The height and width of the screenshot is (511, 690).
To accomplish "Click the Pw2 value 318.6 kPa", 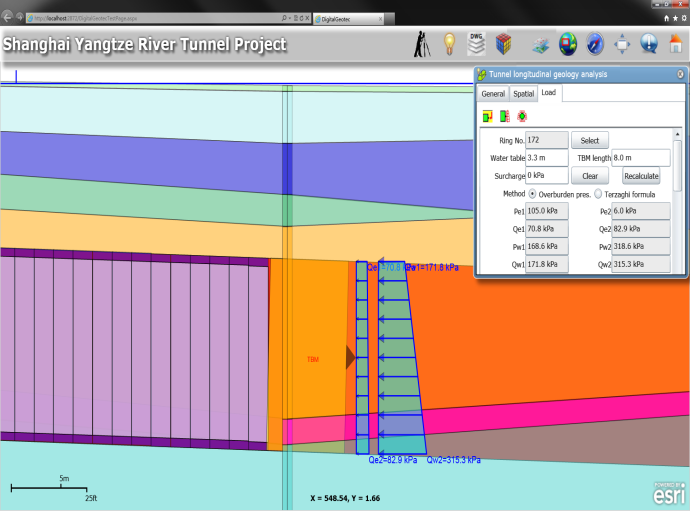I will tap(641, 246).
